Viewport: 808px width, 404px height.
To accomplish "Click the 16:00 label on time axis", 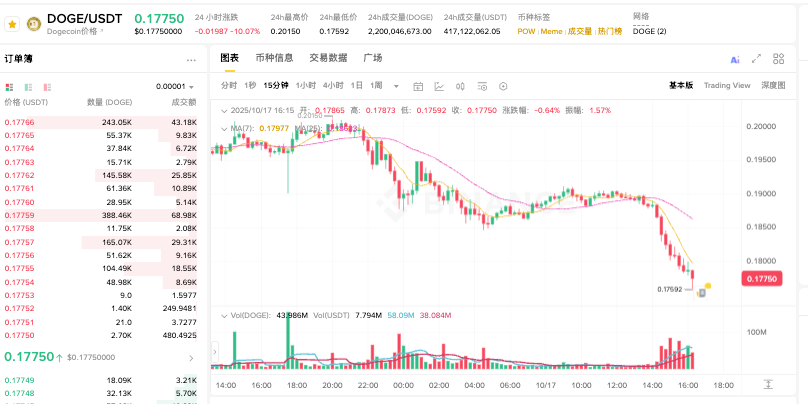I will pos(688,385).
